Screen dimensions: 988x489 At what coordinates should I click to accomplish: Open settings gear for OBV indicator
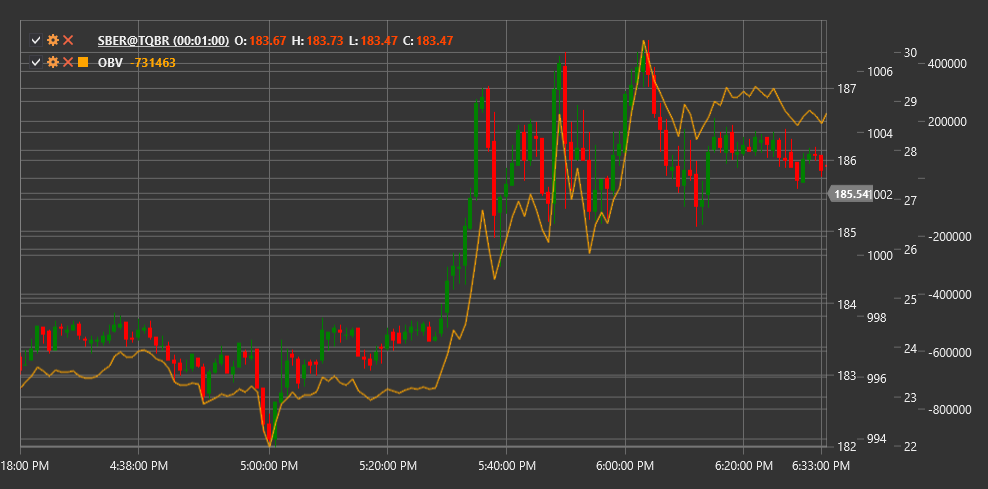click(53, 62)
